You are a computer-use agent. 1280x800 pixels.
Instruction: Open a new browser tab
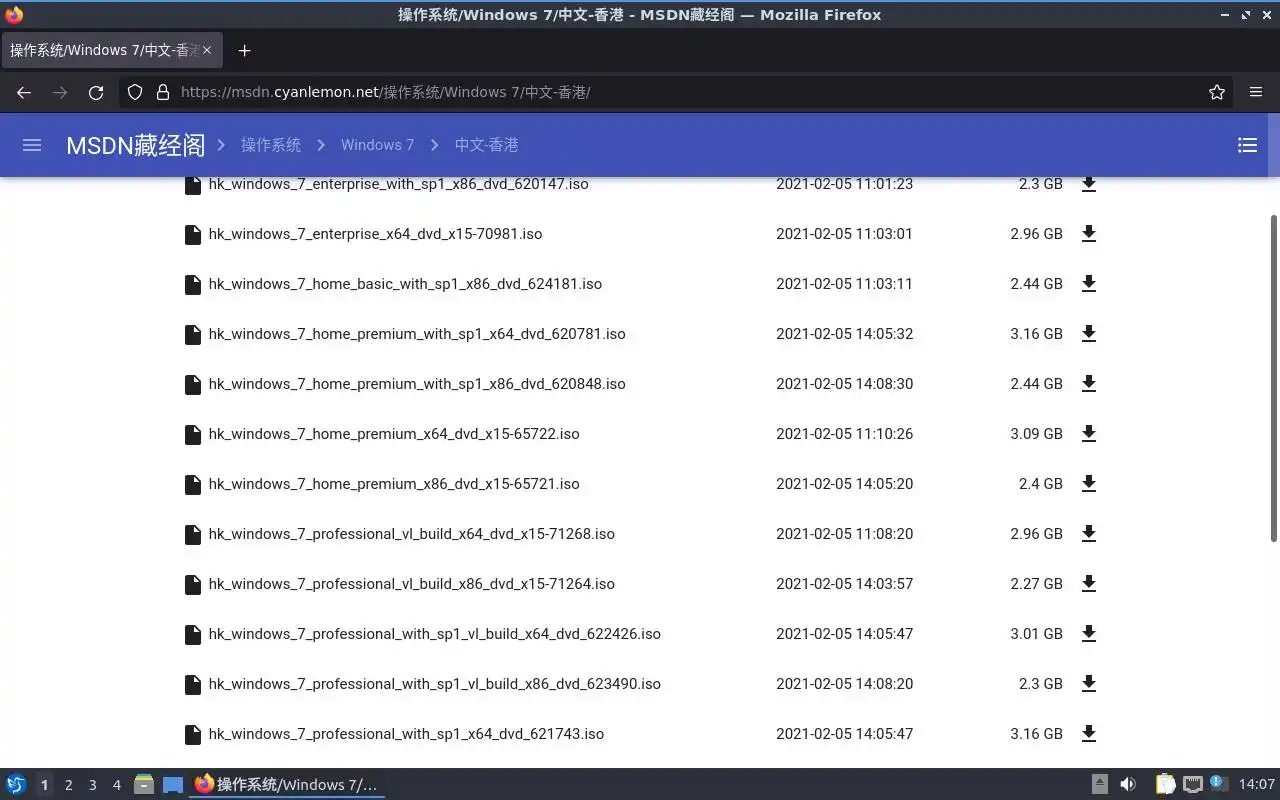tap(244, 50)
